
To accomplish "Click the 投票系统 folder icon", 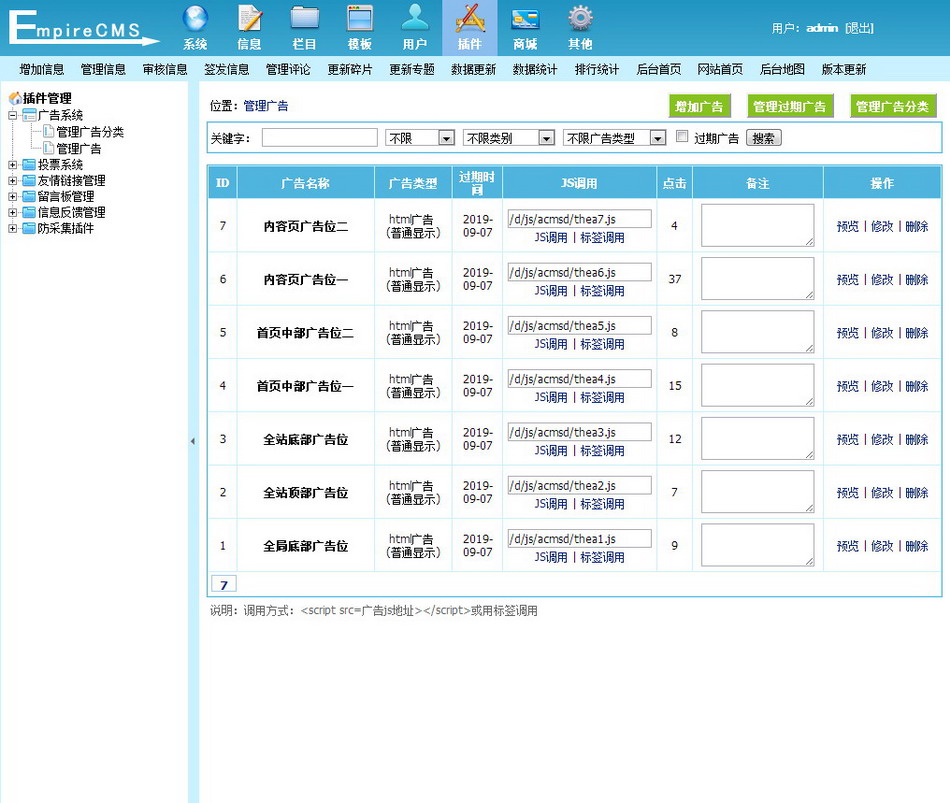I will coord(29,165).
